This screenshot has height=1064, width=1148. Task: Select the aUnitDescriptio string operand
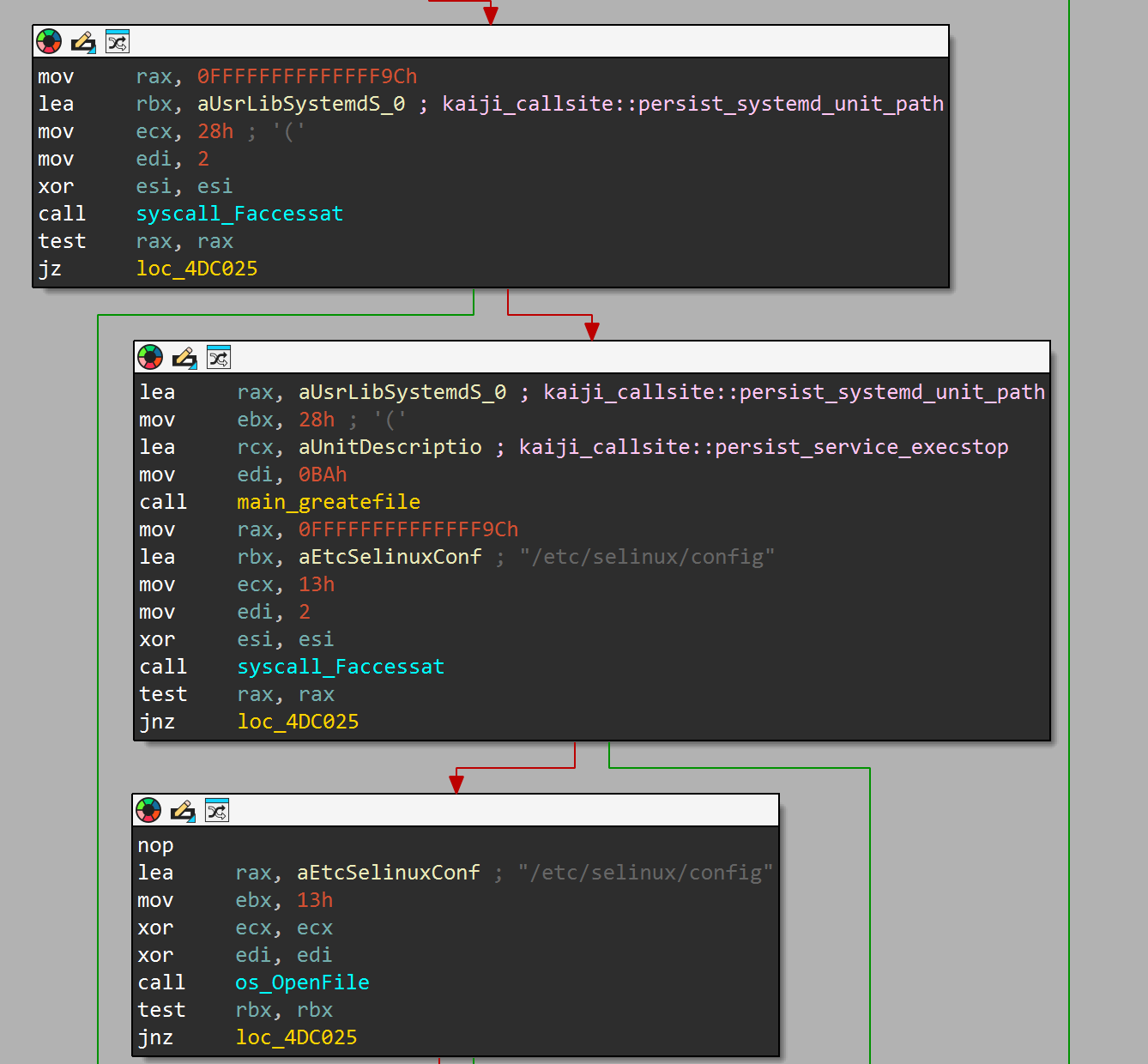(390, 447)
